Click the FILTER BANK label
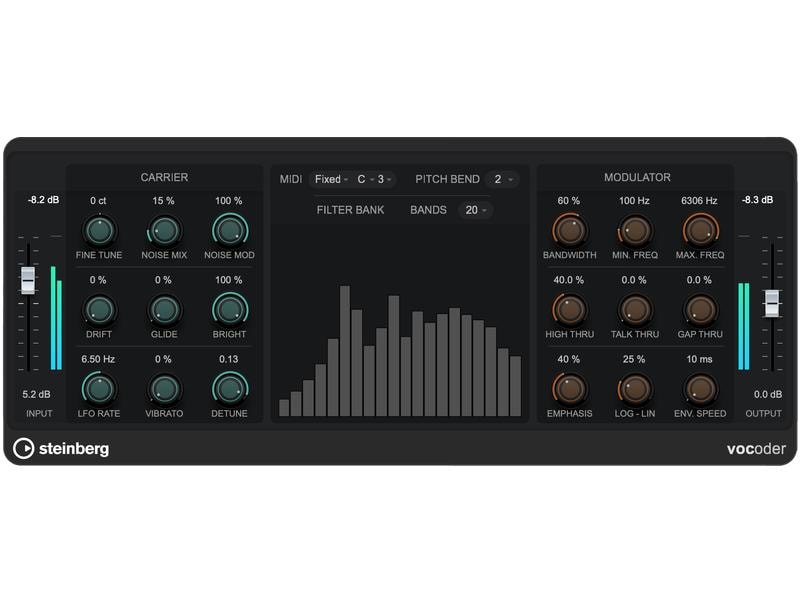 point(350,210)
